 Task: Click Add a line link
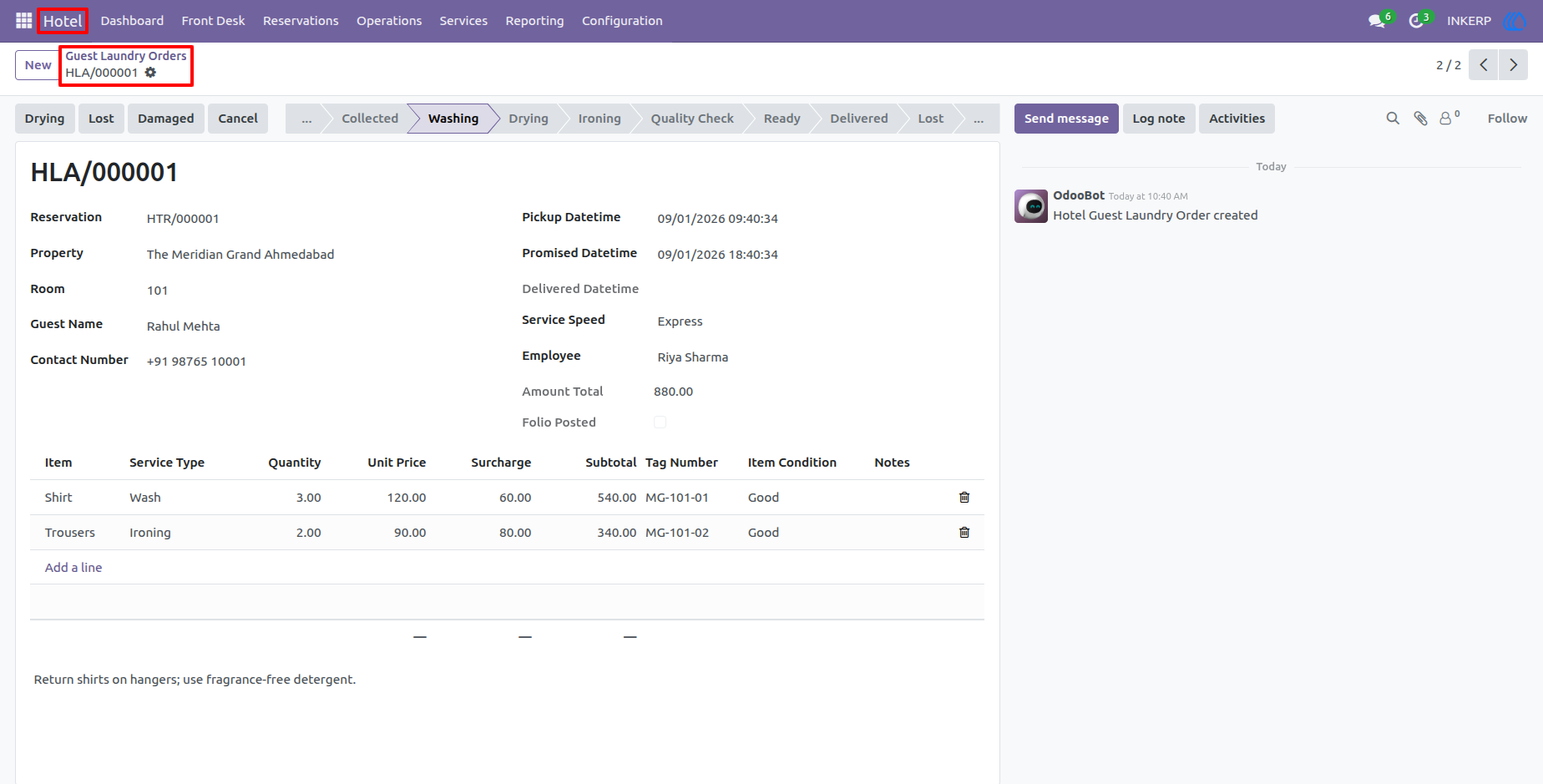[73, 568]
